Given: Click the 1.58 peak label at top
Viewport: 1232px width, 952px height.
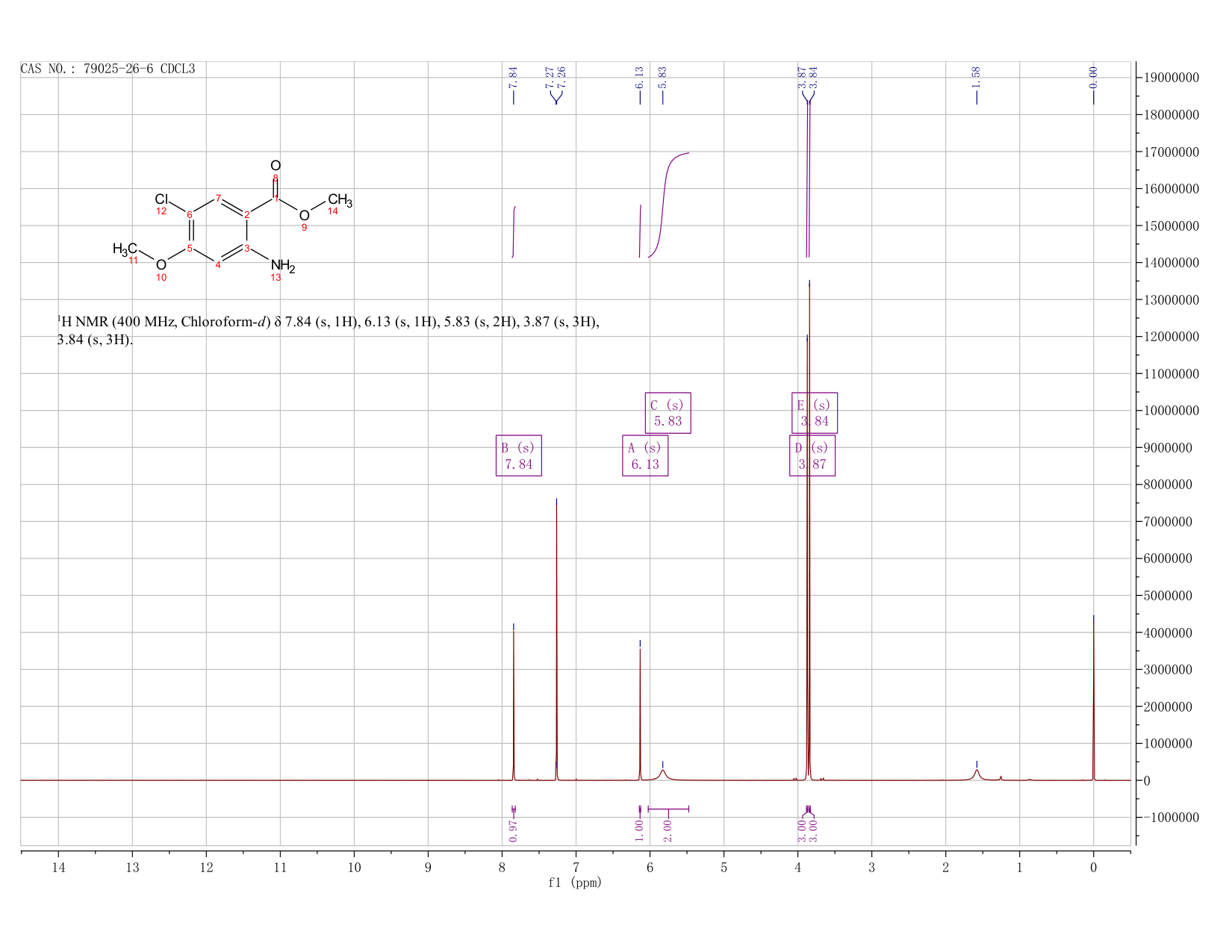Looking at the screenshot, I should coord(976,77).
